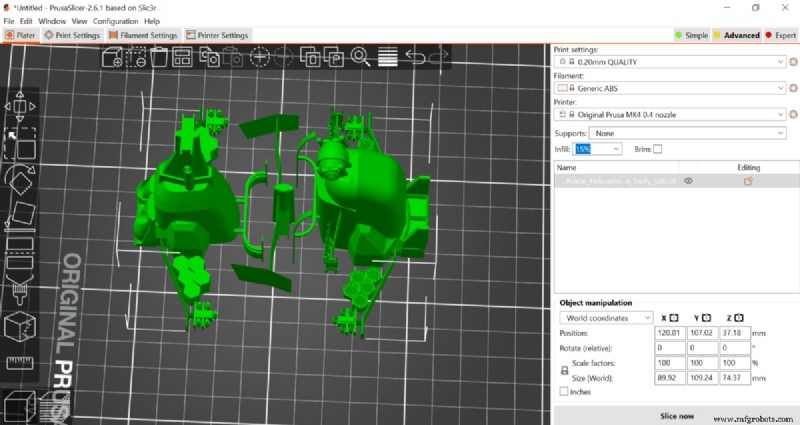
Task: Click the Undo arrow in toolbar
Action: [x=415, y=56]
